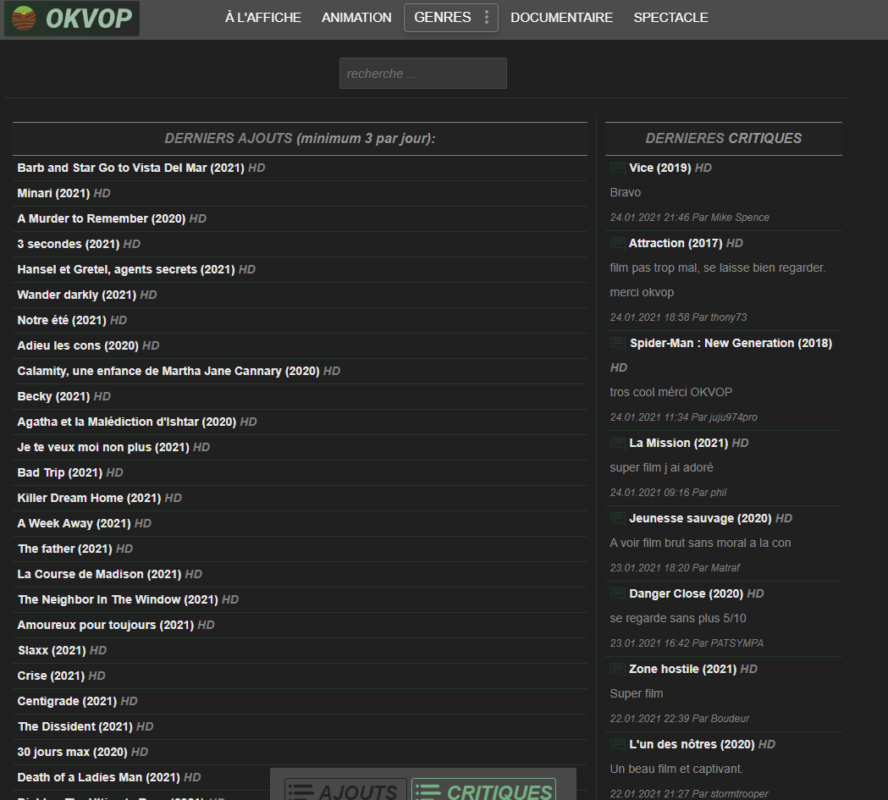Click the OKVOP logo
The width and height of the screenshot is (888, 800).
pyautogui.click(x=72, y=18)
